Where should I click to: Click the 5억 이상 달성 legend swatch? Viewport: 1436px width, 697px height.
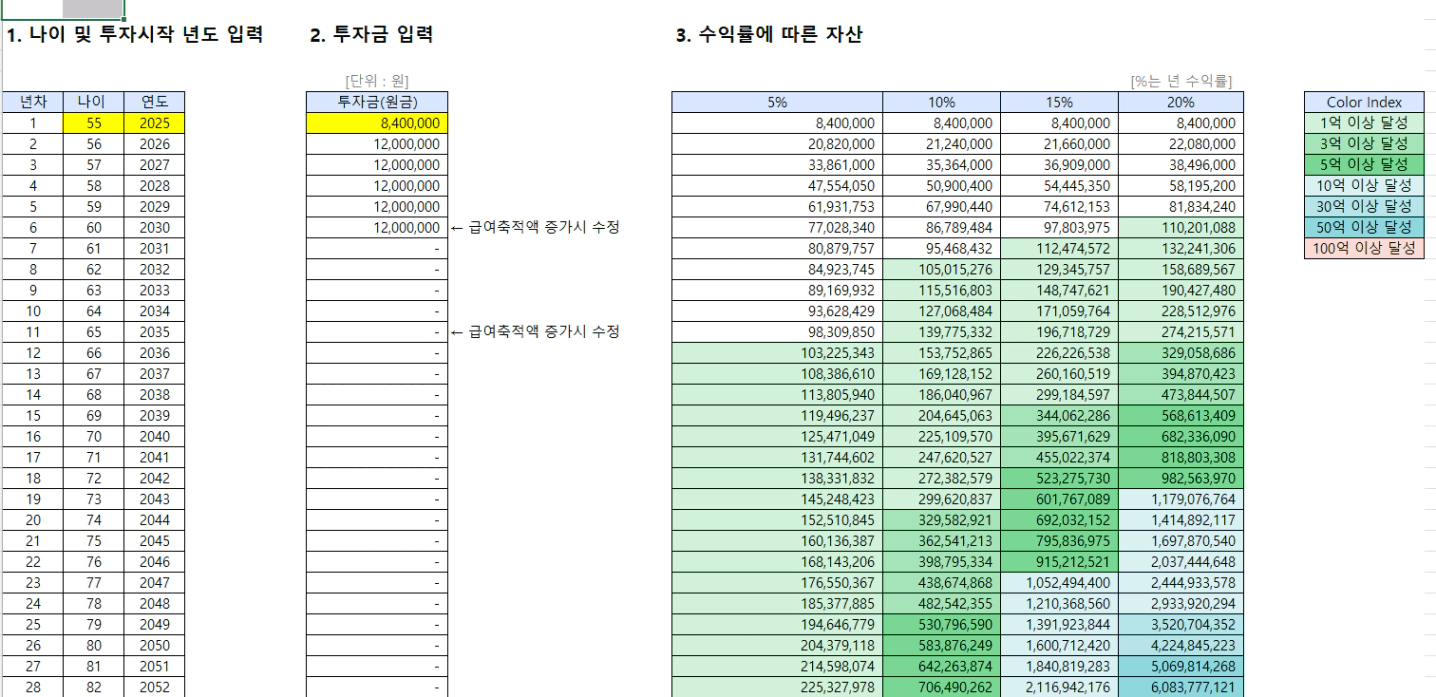point(1364,165)
